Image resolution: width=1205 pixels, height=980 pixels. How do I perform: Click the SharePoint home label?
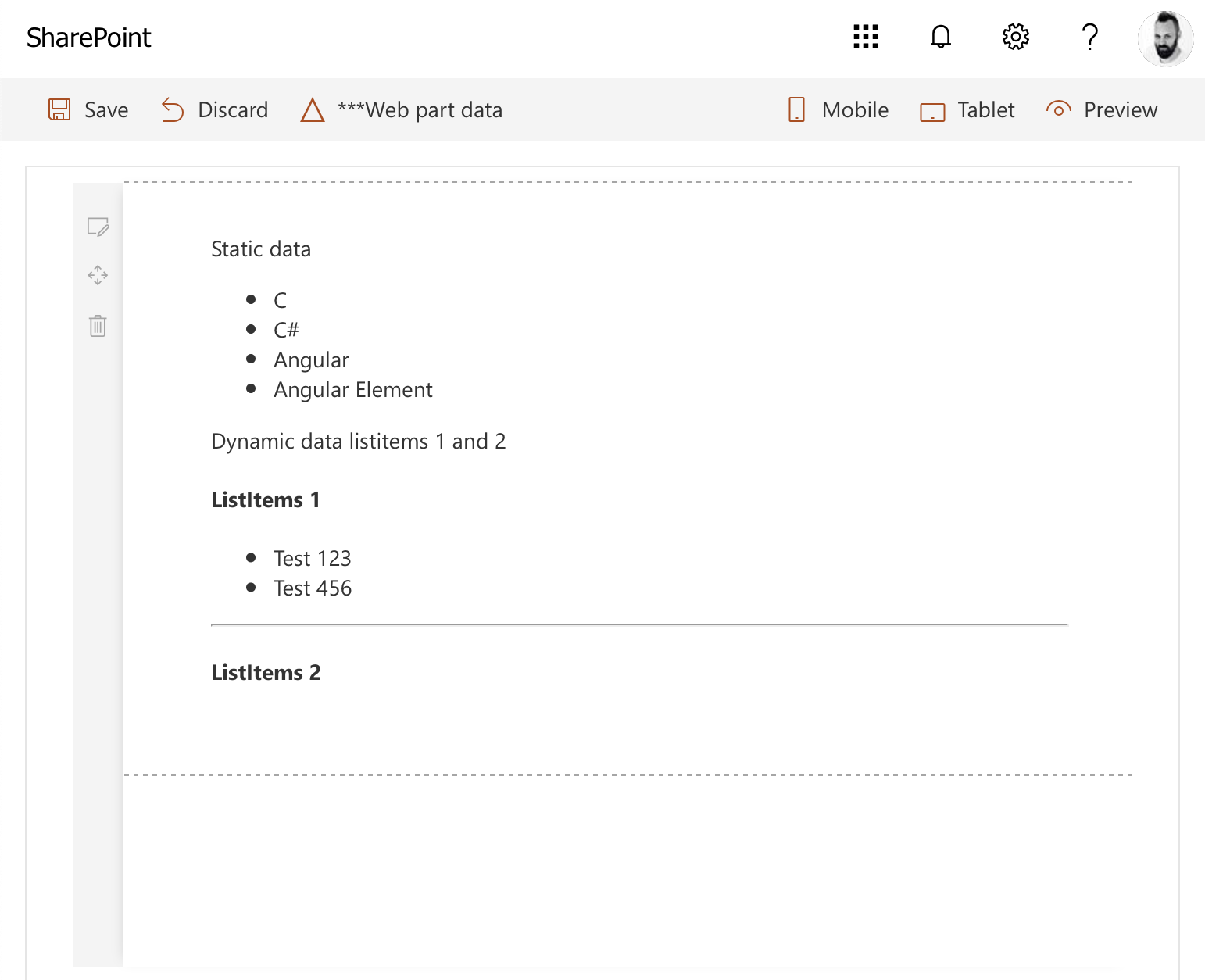(x=88, y=37)
